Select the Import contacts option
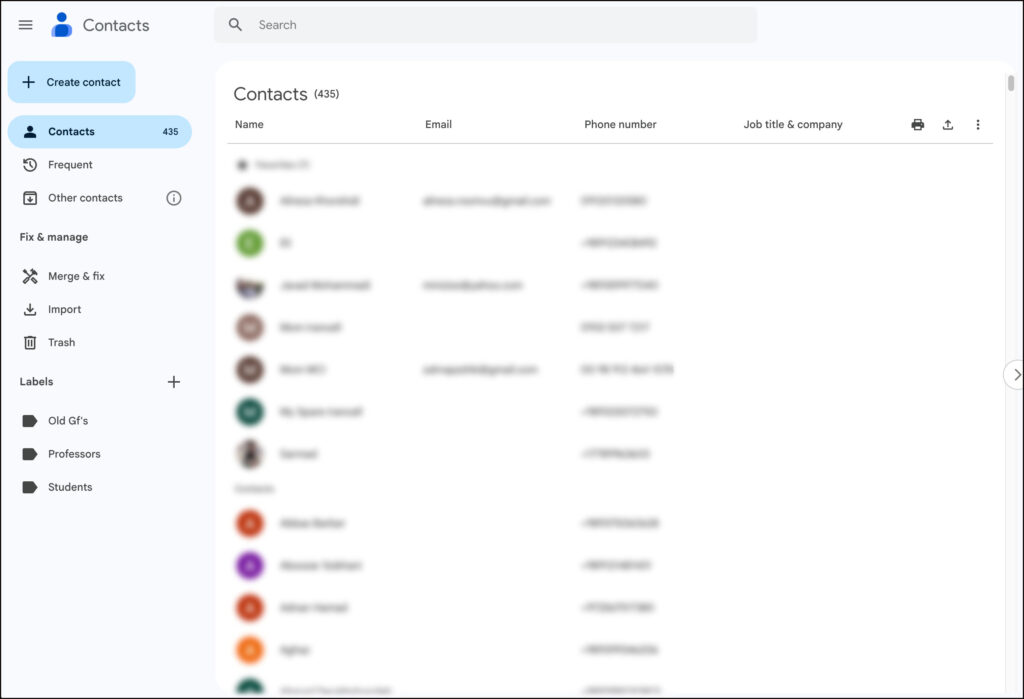This screenshot has width=1024, height=699. 68,309
